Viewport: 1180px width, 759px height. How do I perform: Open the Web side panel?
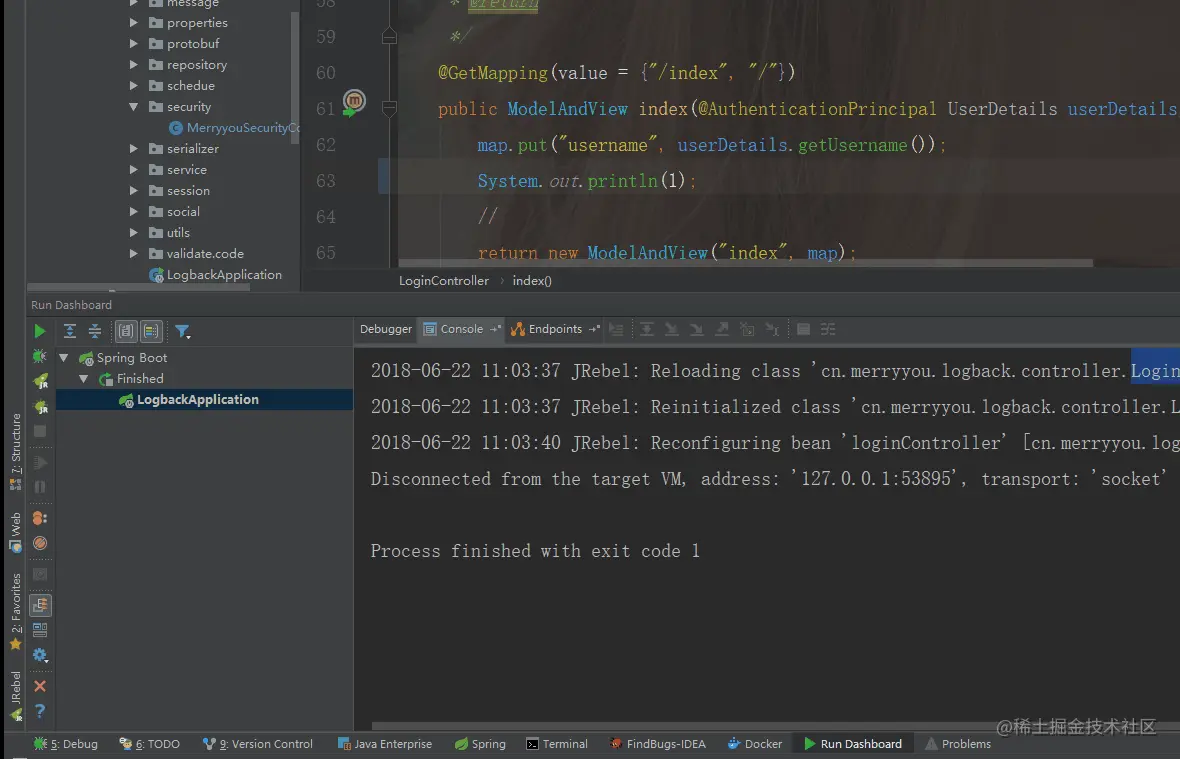point(15,533)
